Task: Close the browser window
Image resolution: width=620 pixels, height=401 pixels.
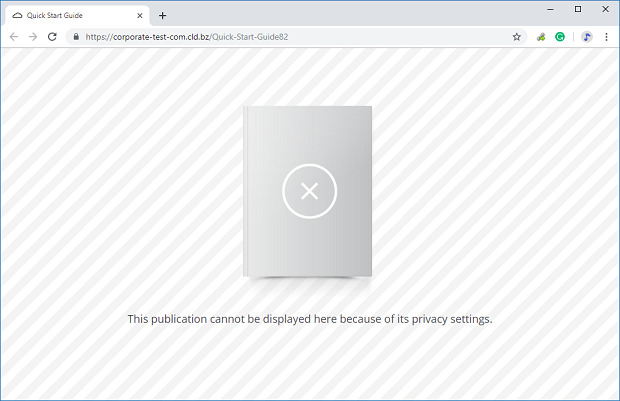Action: pos(605,9)
